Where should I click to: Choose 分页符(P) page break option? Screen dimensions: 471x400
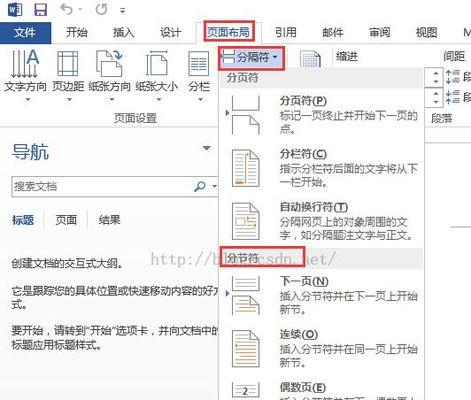click(x=322, y=115)
